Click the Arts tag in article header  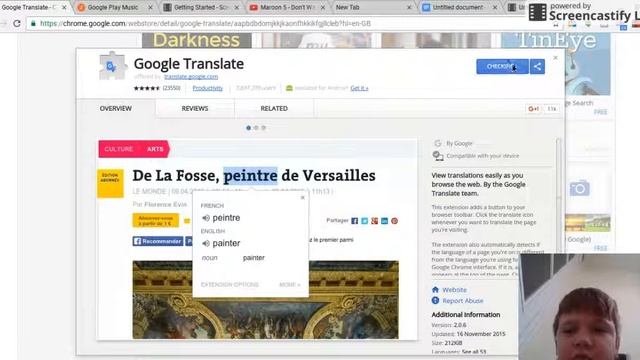tap(155, 149)
